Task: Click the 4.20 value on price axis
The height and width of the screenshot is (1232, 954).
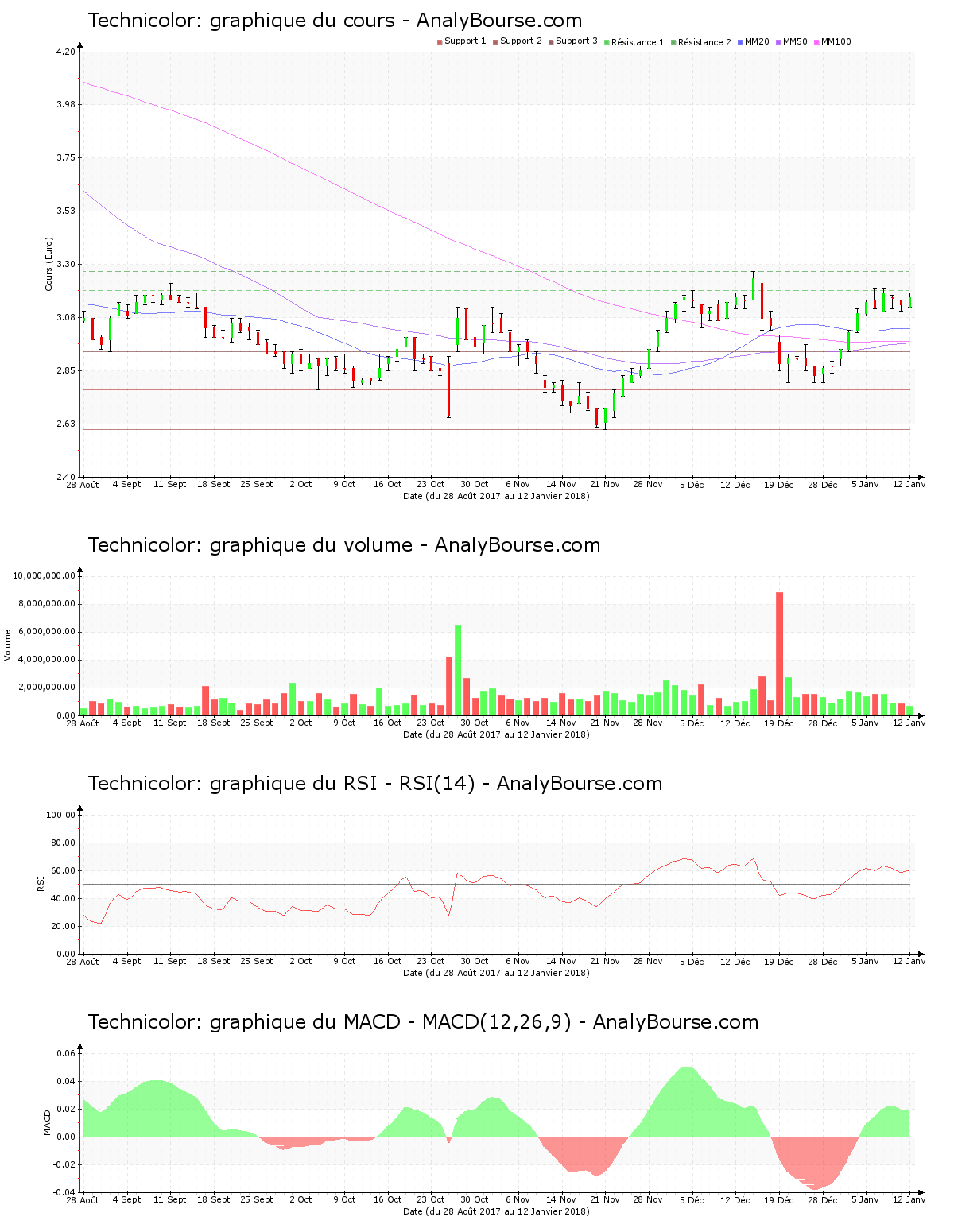Action: pyautogui.click(x=65, y=52)
